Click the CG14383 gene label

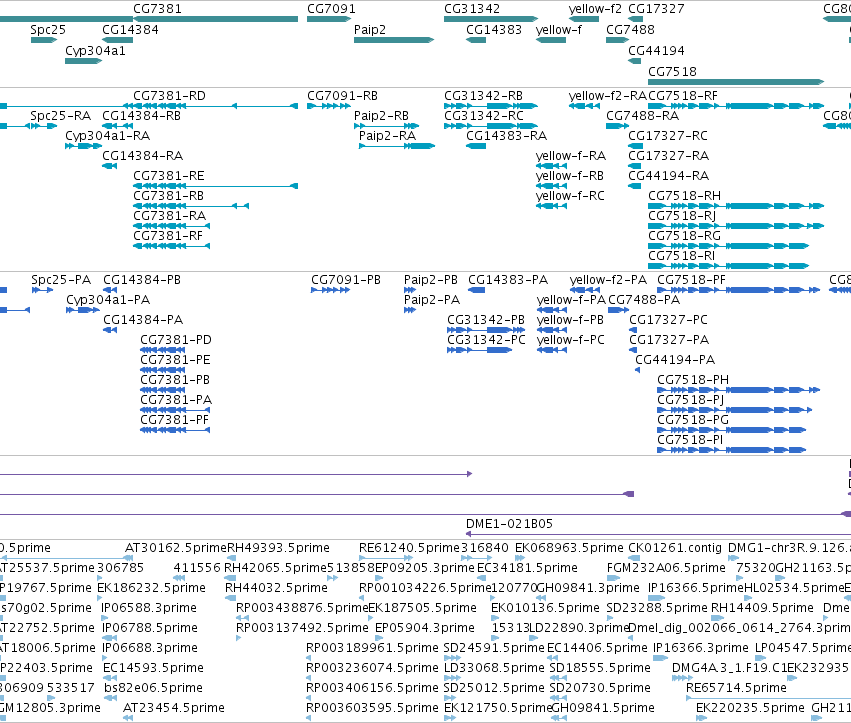pos(494,29)
